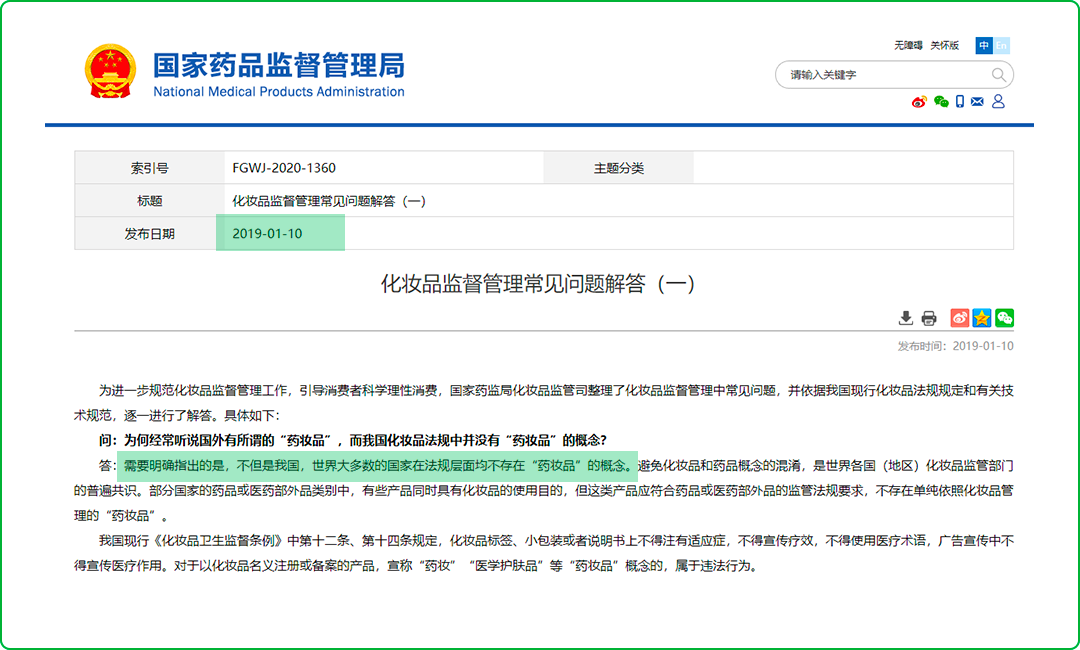Switch to 关怀版 care version
Image resolution: width=1080 pixels, height=650 pixels.
click(x=944, y=46)
